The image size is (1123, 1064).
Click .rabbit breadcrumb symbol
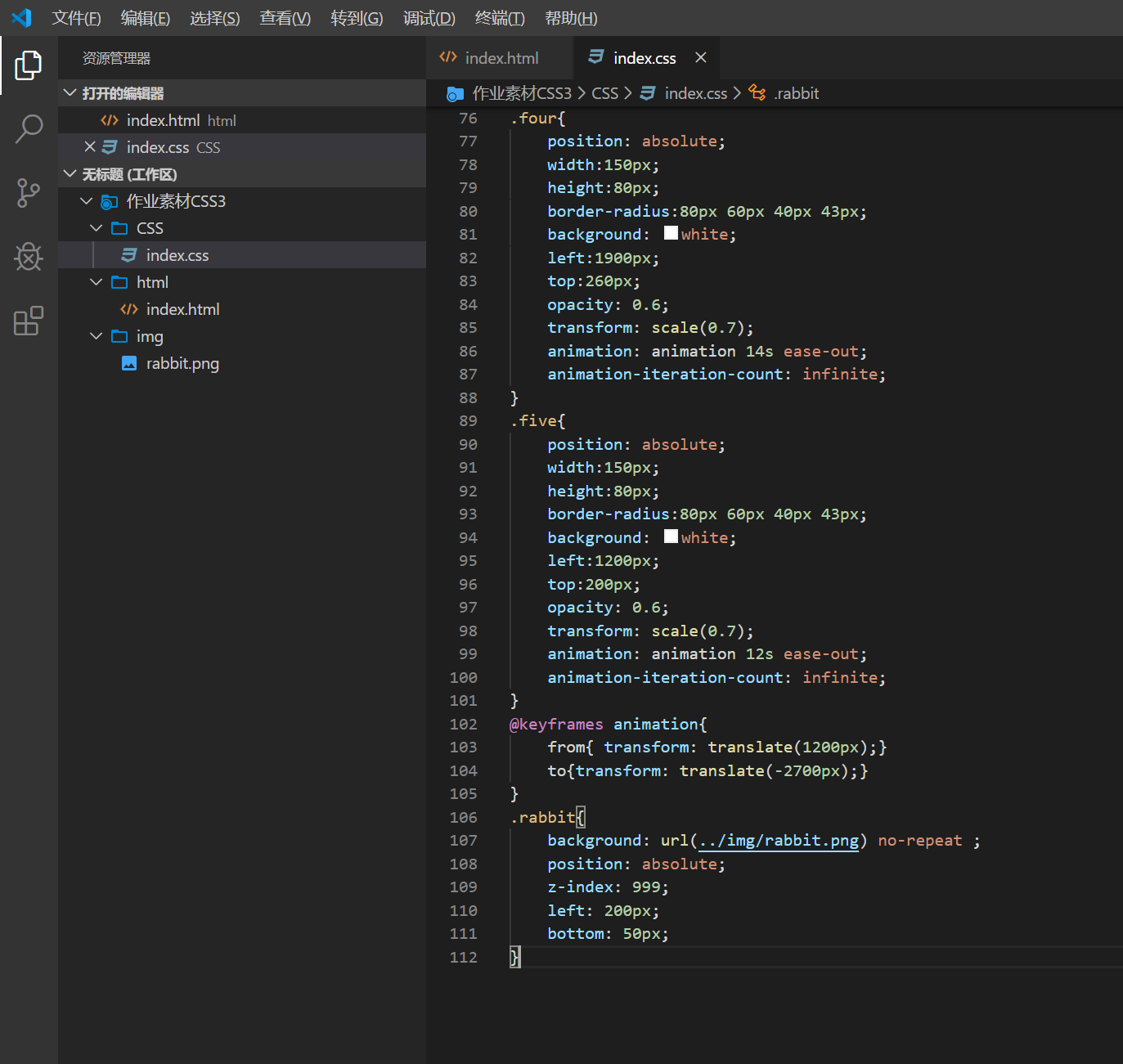[x=797, y=93]
